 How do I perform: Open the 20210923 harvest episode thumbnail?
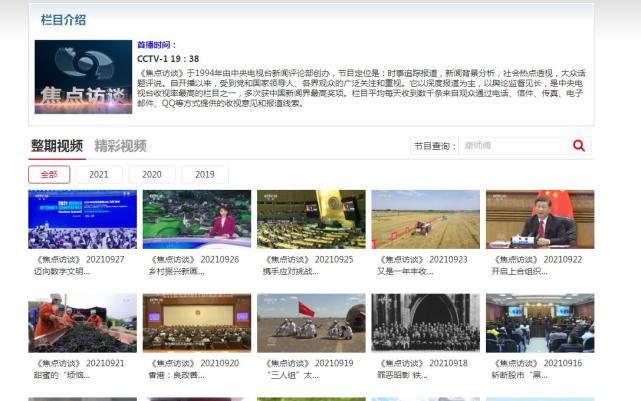tap(425, 219)
